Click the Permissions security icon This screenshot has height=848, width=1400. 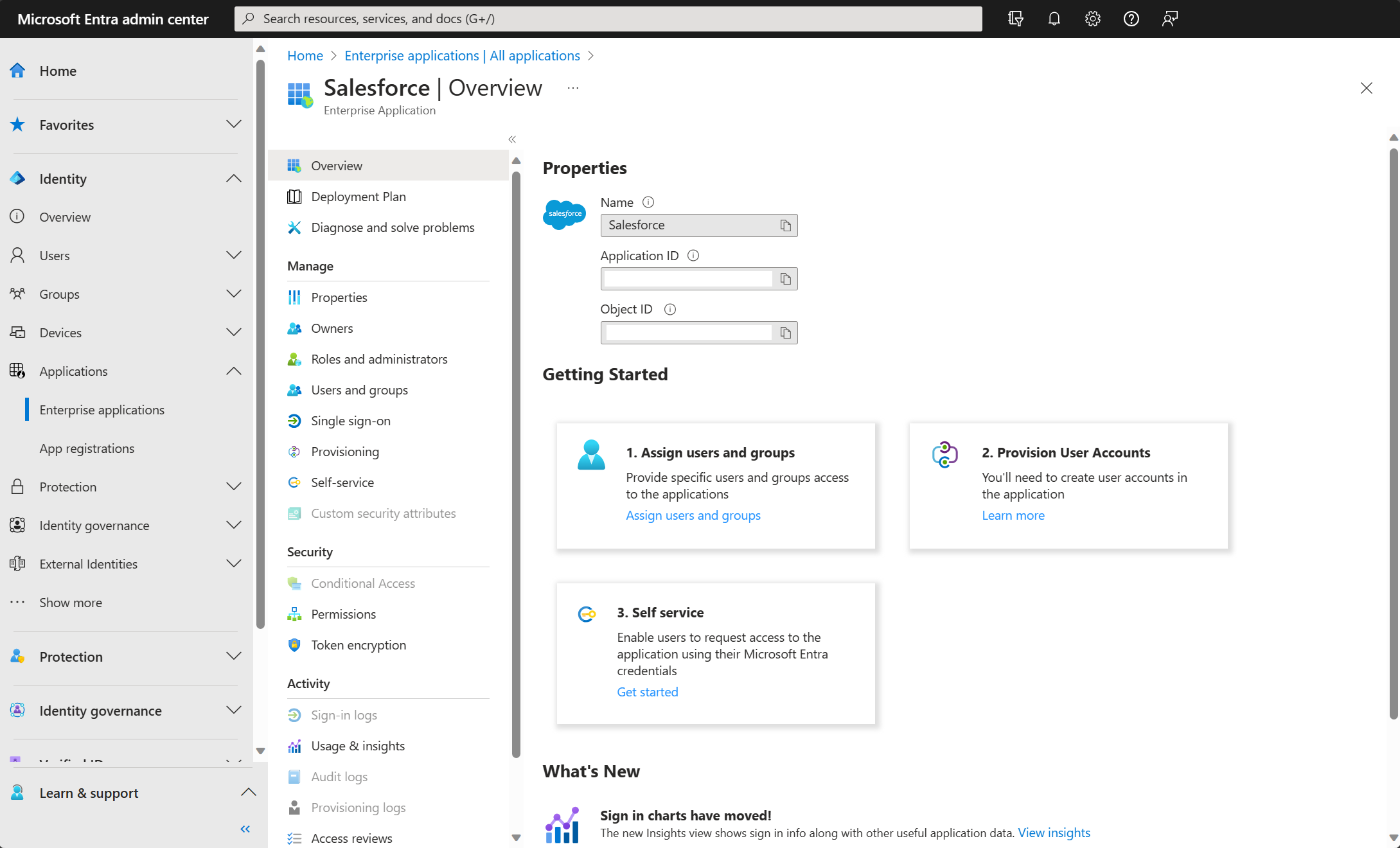coord(294,613)
